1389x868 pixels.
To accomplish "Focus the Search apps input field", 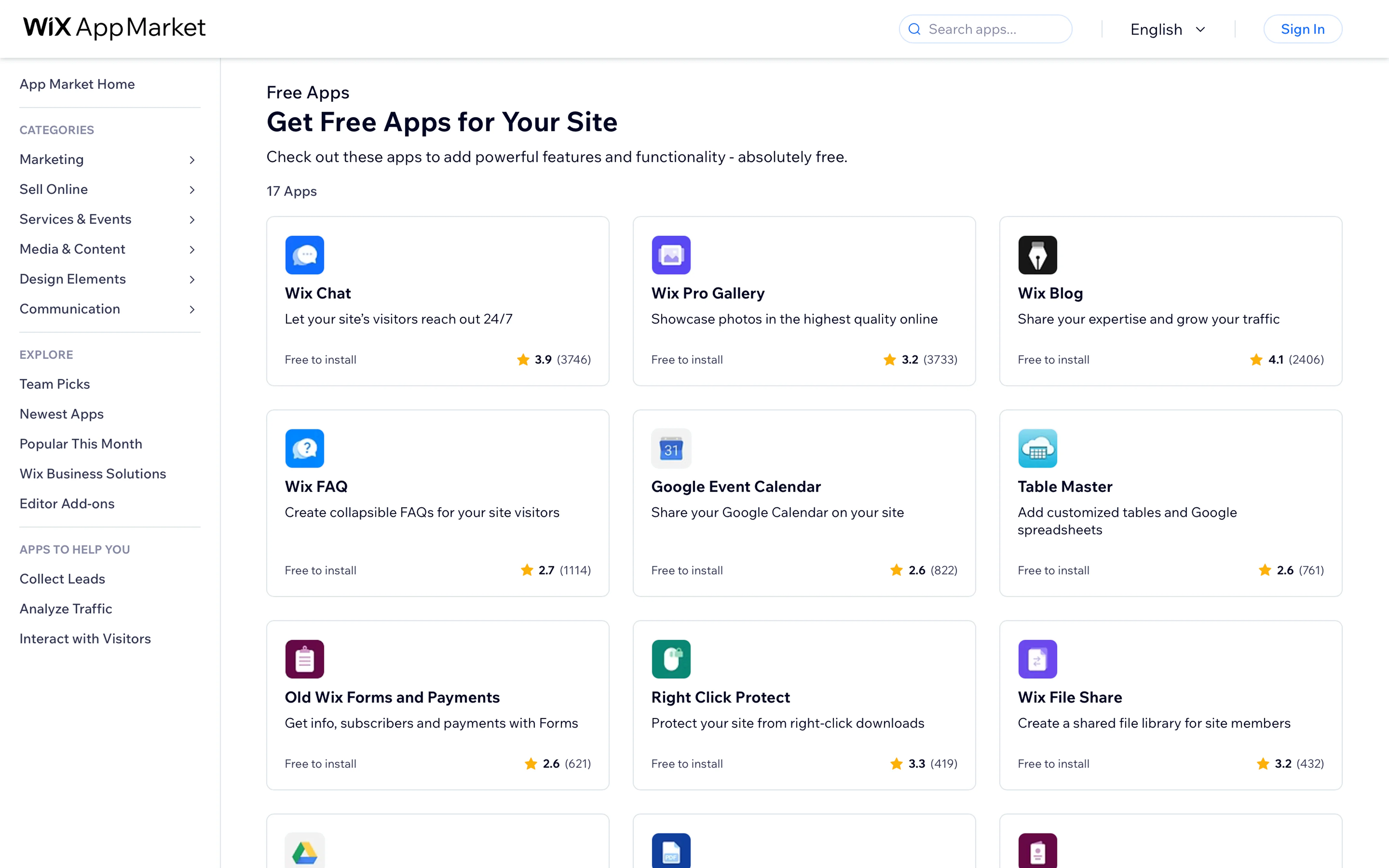I will tap(985, 29).
